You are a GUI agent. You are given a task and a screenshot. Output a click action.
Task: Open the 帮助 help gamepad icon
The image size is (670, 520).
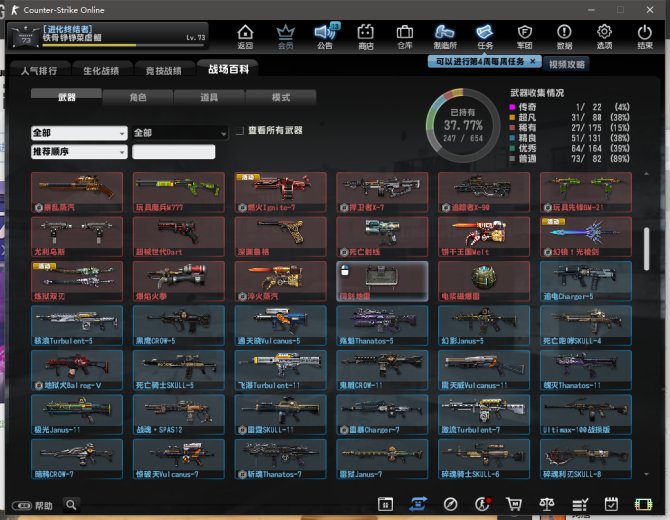coord(32,505)
